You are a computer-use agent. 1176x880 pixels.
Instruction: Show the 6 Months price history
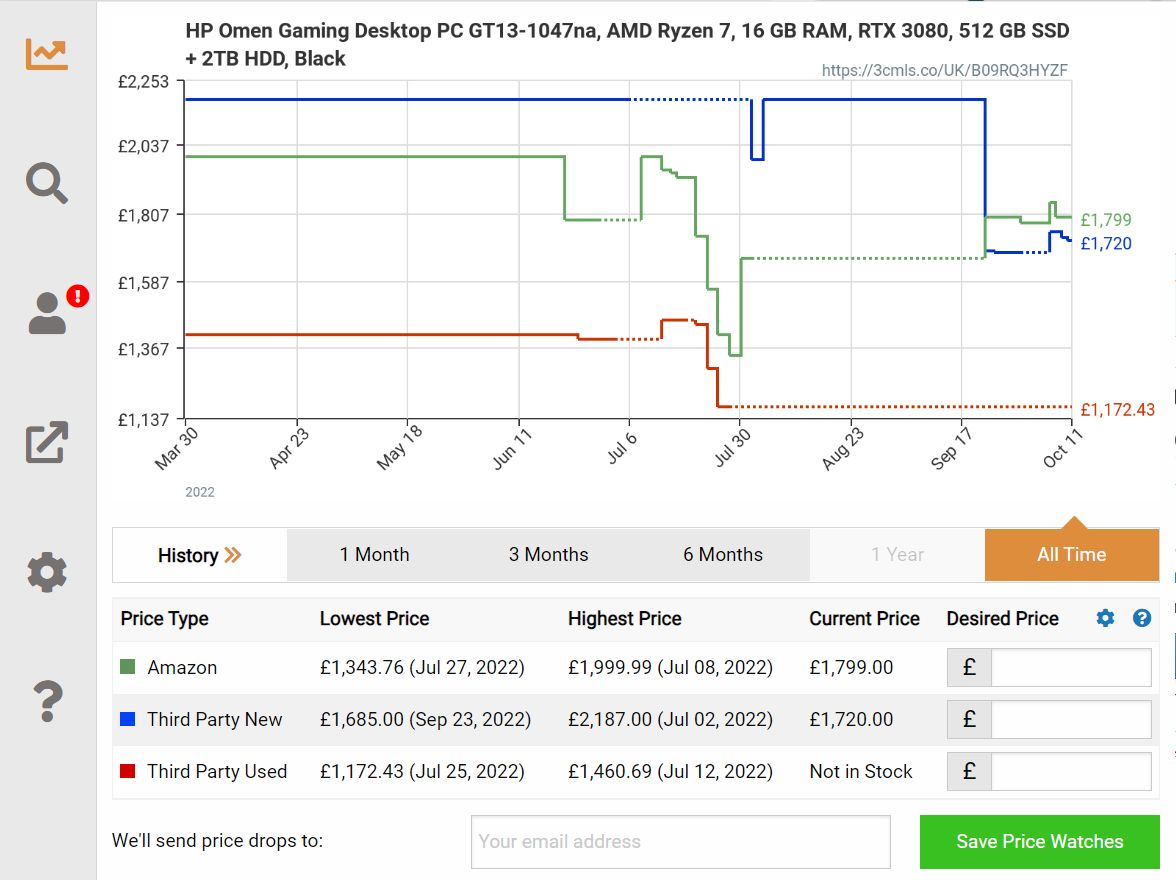[722, 555]
